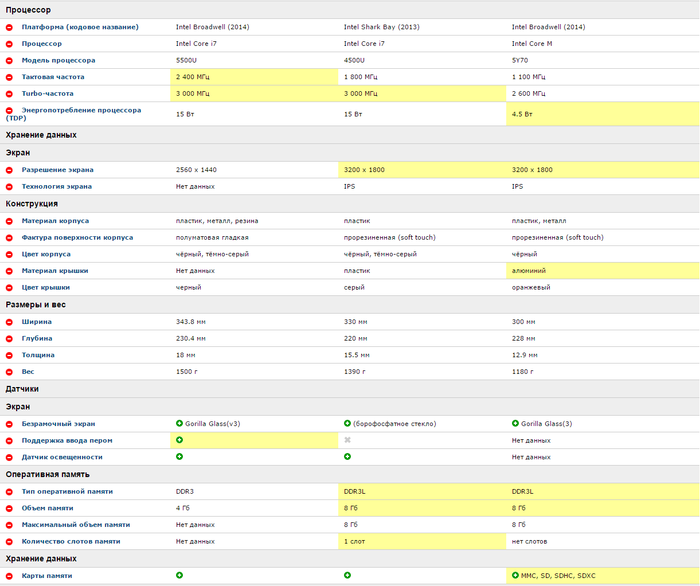The width and height of the screenshot is (700, 586).
Task: Click green plus beside (борософатное стекло)
Action: pyautogui.click(x=347, y=424)
